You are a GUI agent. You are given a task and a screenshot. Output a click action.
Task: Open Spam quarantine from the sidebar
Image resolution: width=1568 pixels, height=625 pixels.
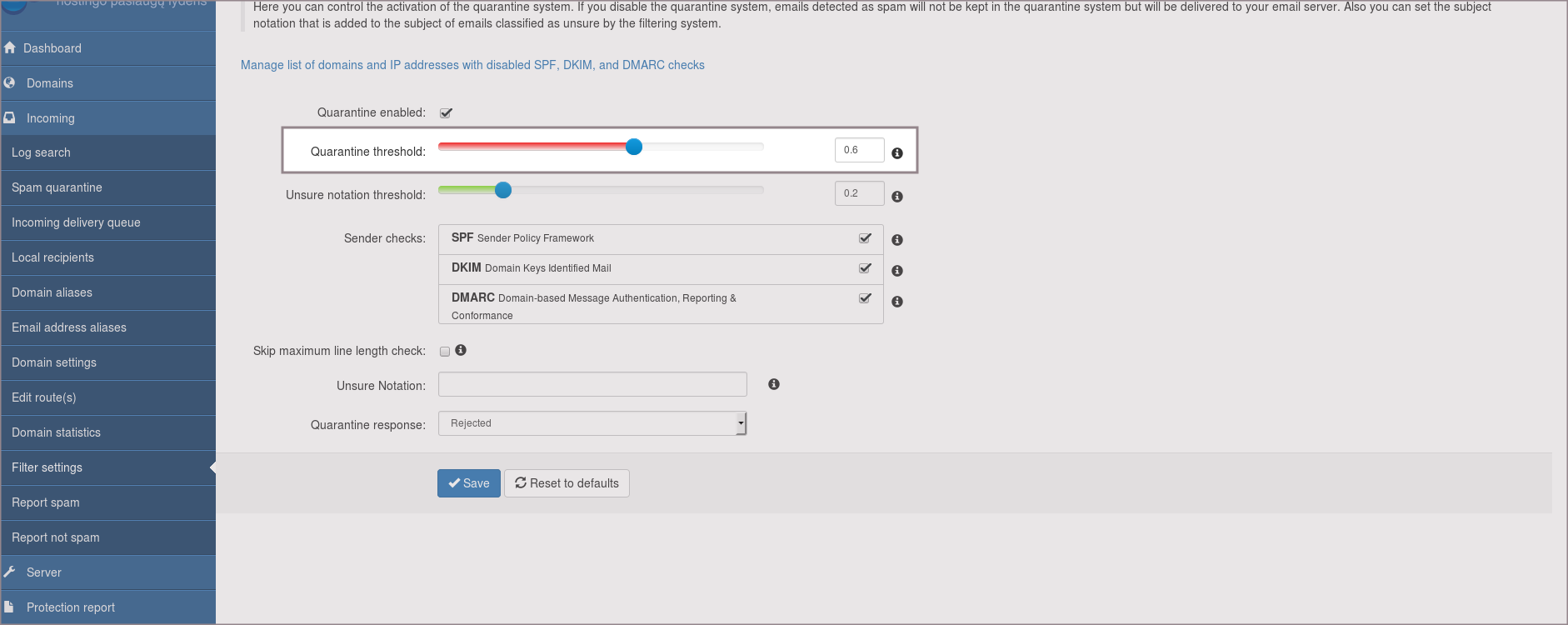click(x=57, y=187)
